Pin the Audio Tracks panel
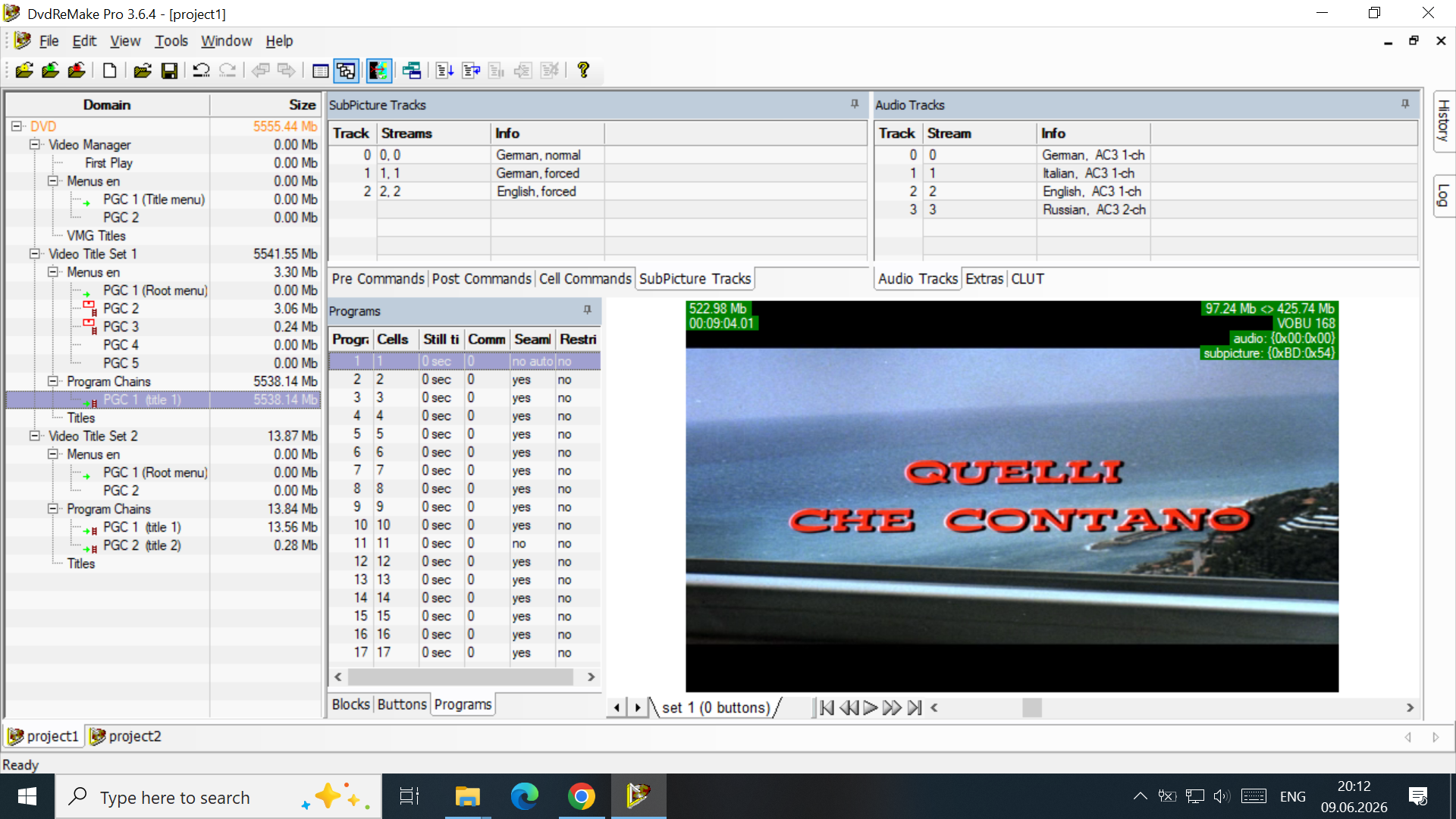Screen dimensions: 1456x819 click(x=1405, y=104)
